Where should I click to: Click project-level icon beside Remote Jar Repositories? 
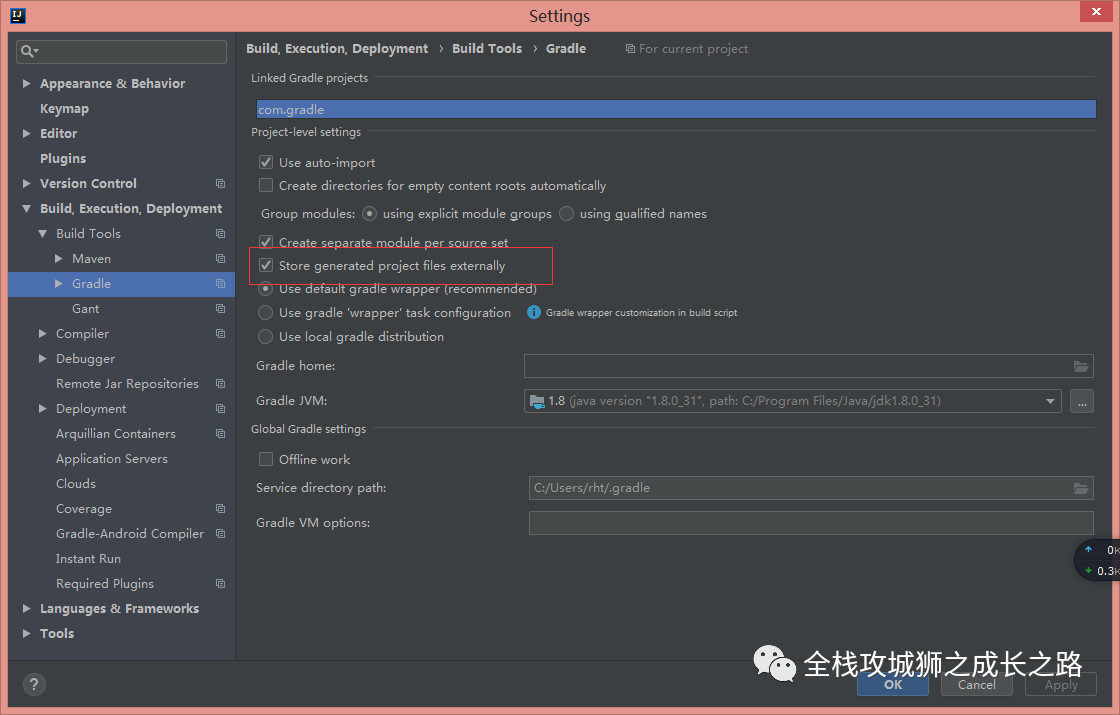(221, 384)
